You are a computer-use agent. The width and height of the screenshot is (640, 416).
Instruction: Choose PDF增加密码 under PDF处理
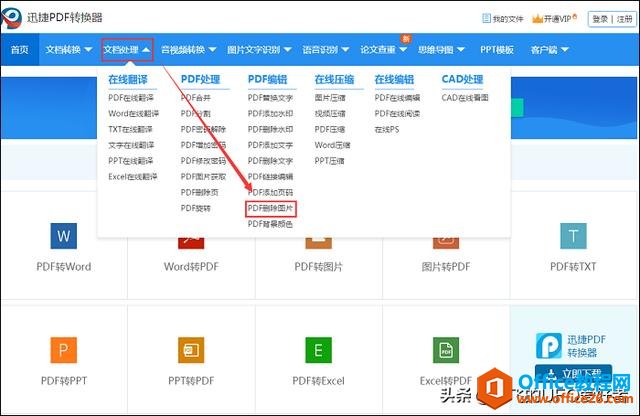(x=203, y=145)
